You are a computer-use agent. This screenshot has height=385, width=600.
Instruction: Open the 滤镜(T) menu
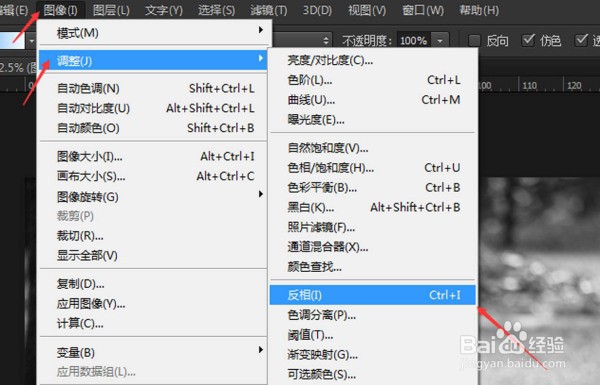(269, 10)
